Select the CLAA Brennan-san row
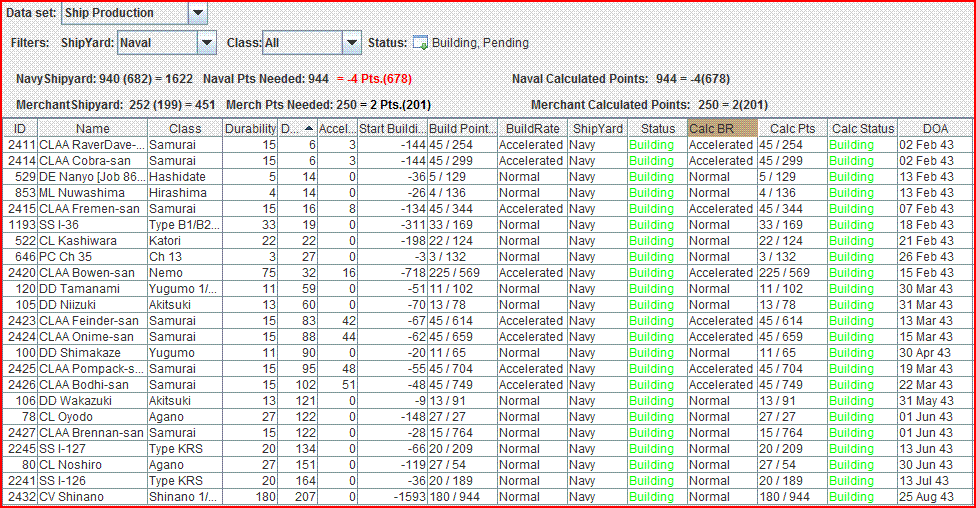The height and width of the screenshot is (508, 976). click(488, 433)
